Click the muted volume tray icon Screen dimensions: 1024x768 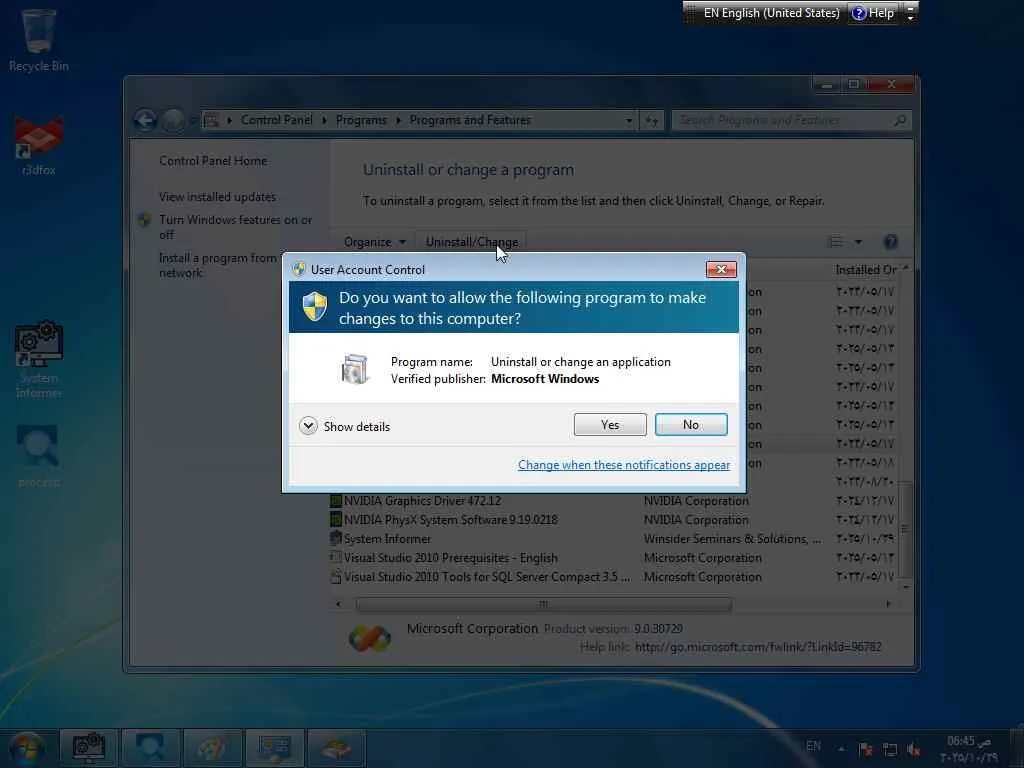click(x=913, y=750)
